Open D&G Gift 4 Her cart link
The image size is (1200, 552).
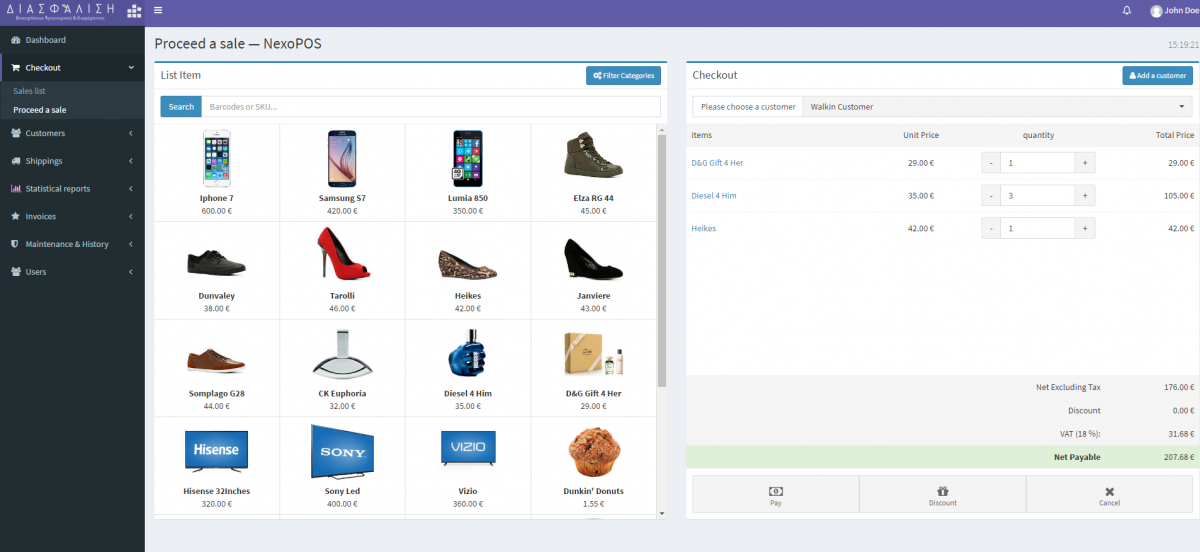[717, 163]
